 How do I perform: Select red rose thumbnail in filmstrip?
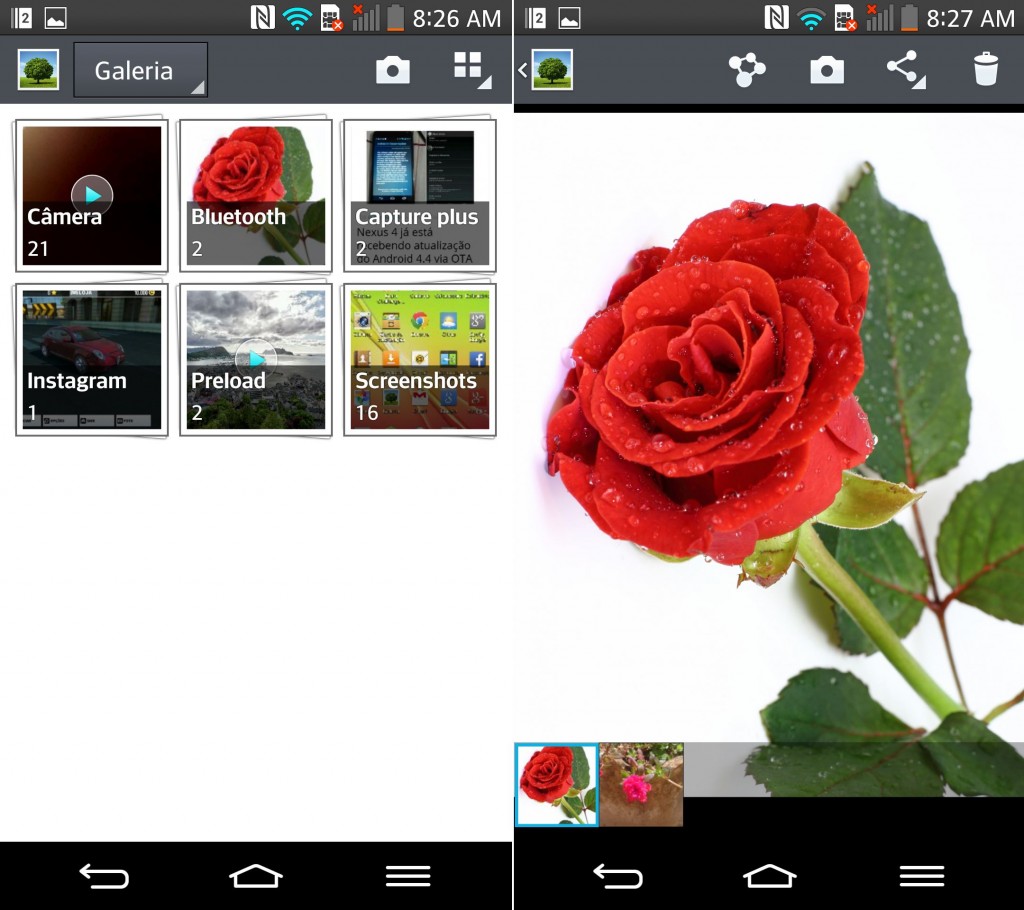pos(556,785)
